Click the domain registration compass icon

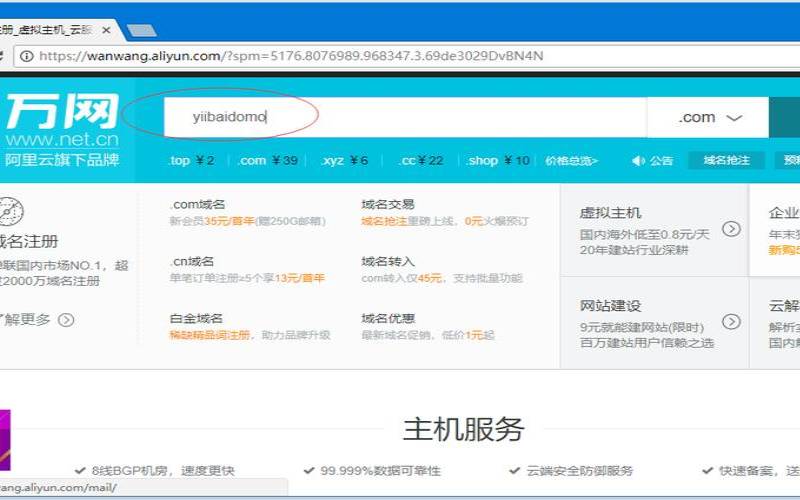click(x=11, y=211)
